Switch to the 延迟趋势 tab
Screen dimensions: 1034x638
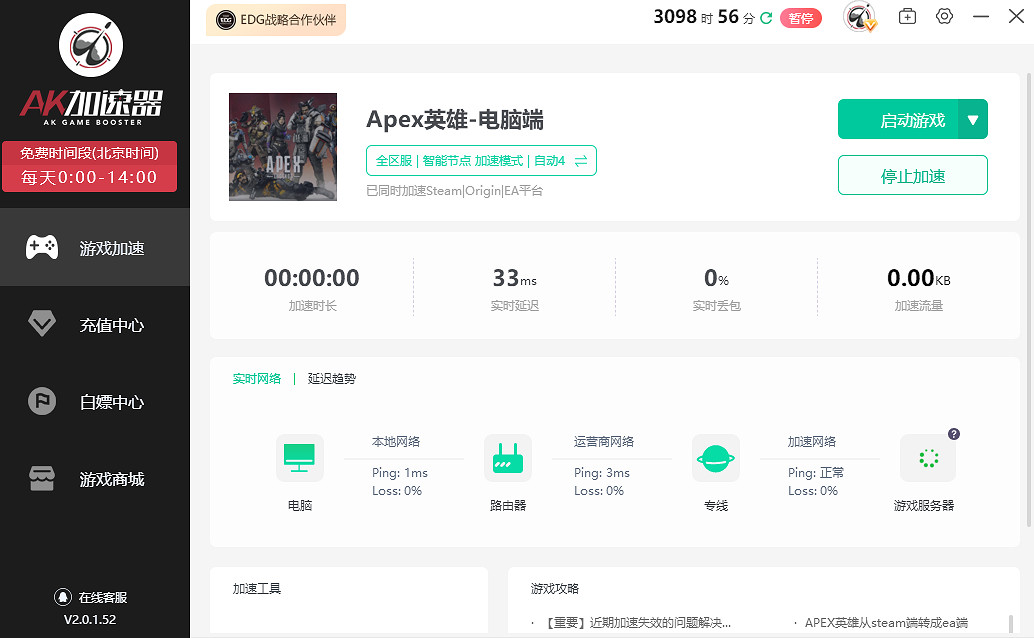(332, 379)
